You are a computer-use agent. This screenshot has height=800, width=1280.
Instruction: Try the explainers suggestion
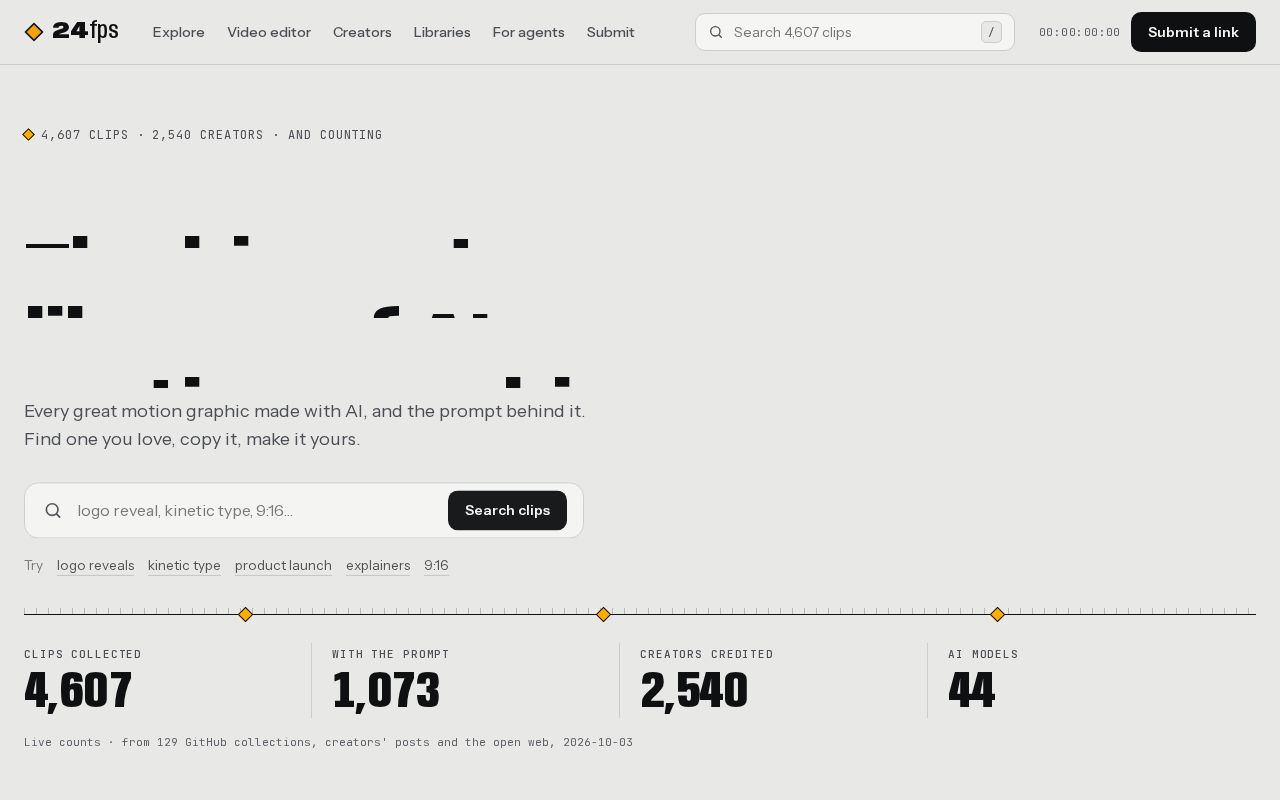point(378,566)
